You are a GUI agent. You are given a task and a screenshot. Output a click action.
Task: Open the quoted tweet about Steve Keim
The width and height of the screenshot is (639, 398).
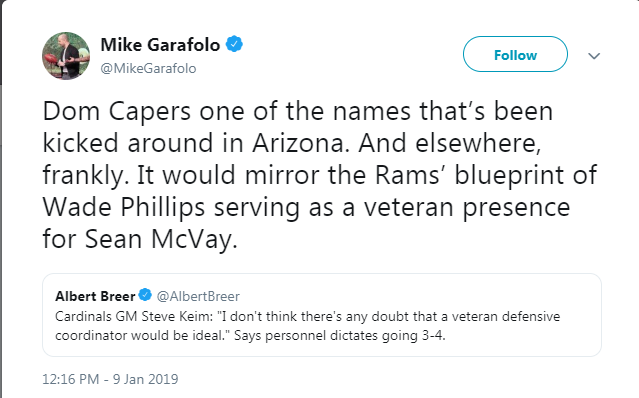pos(322,315)
